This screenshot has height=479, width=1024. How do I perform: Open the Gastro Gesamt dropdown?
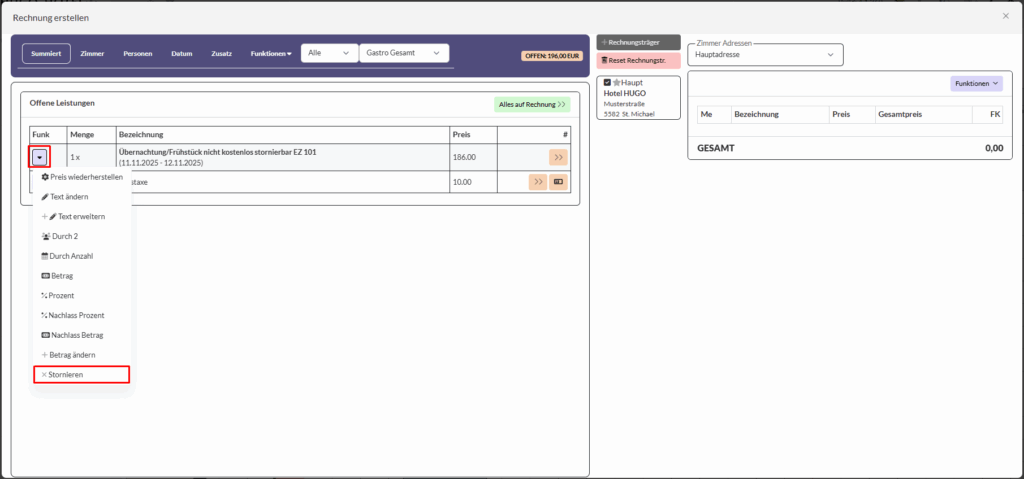coord(404,53)
